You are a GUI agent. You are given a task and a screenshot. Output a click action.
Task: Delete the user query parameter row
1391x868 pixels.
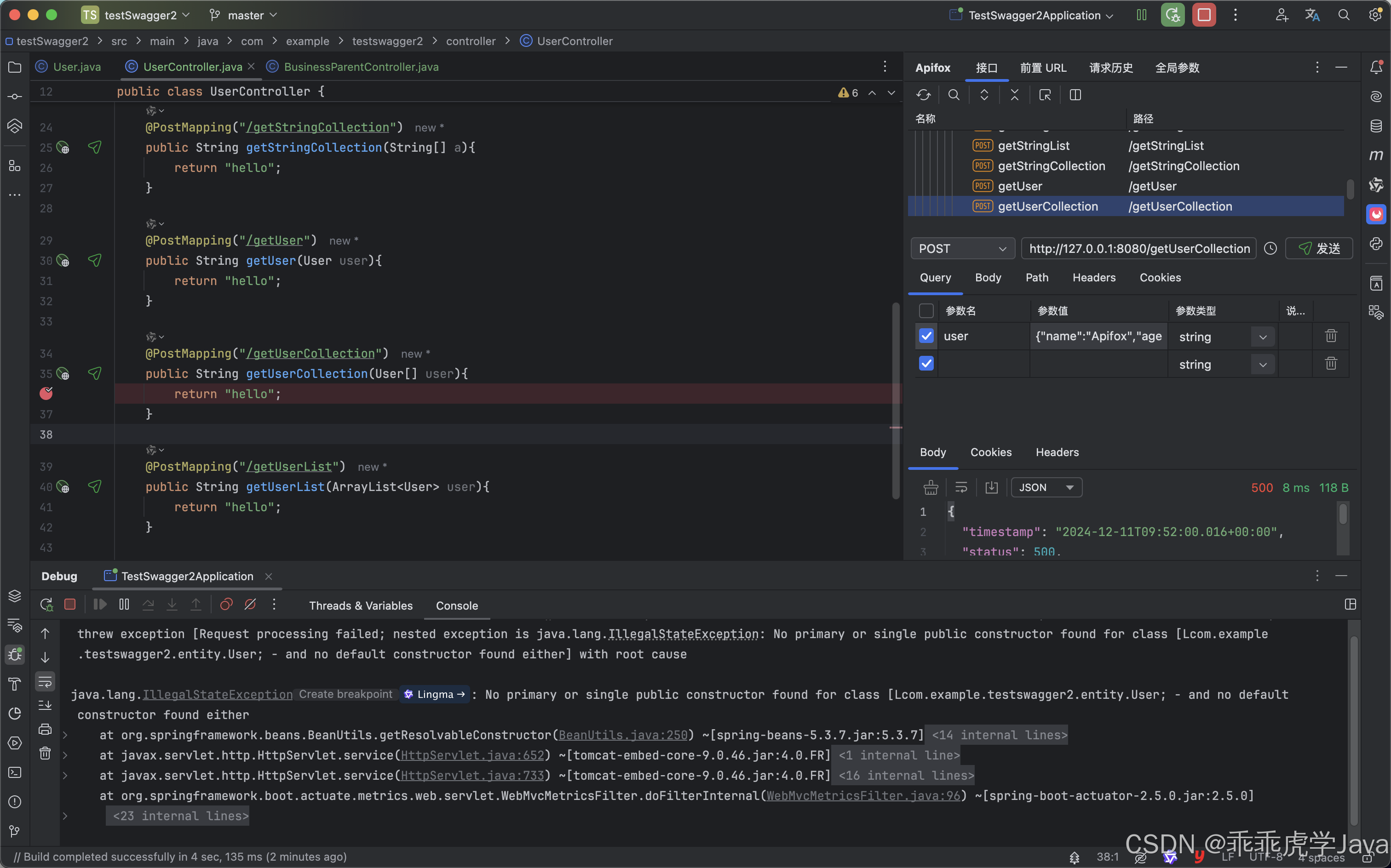point(1331,336)
